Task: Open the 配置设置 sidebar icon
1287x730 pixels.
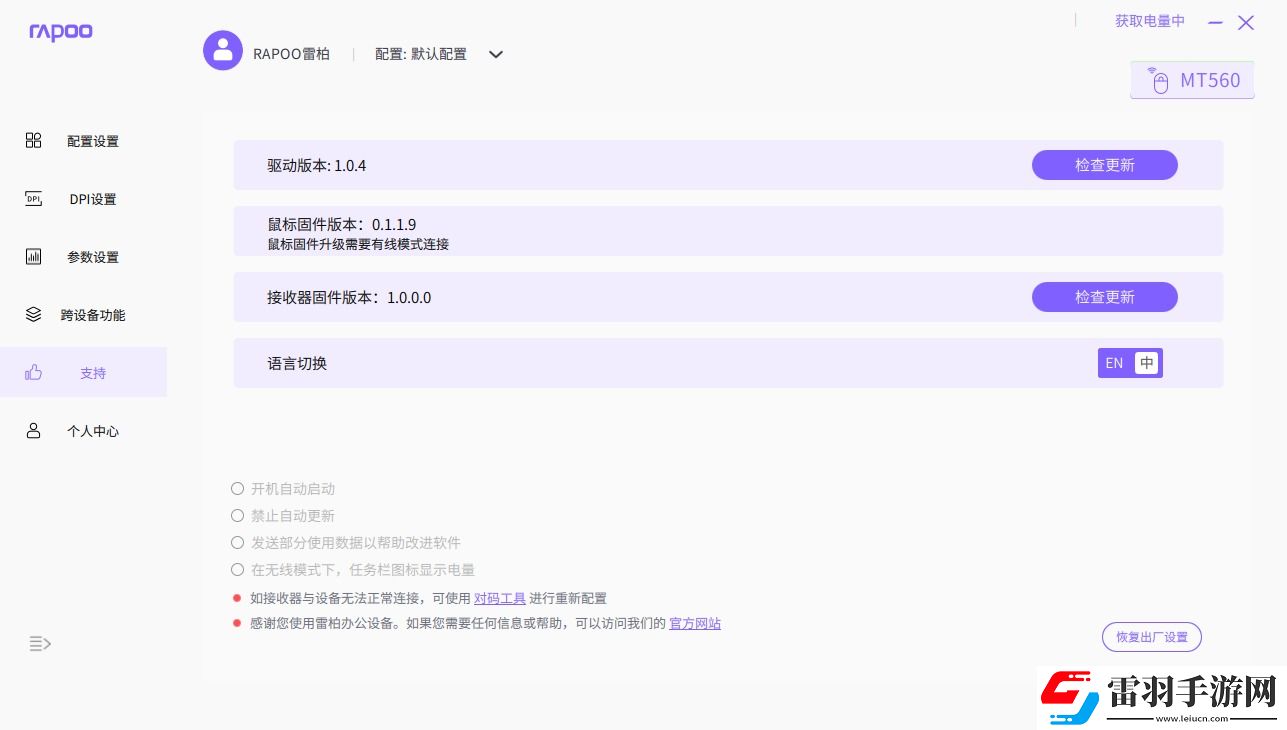Action: [x=33, y=140]
